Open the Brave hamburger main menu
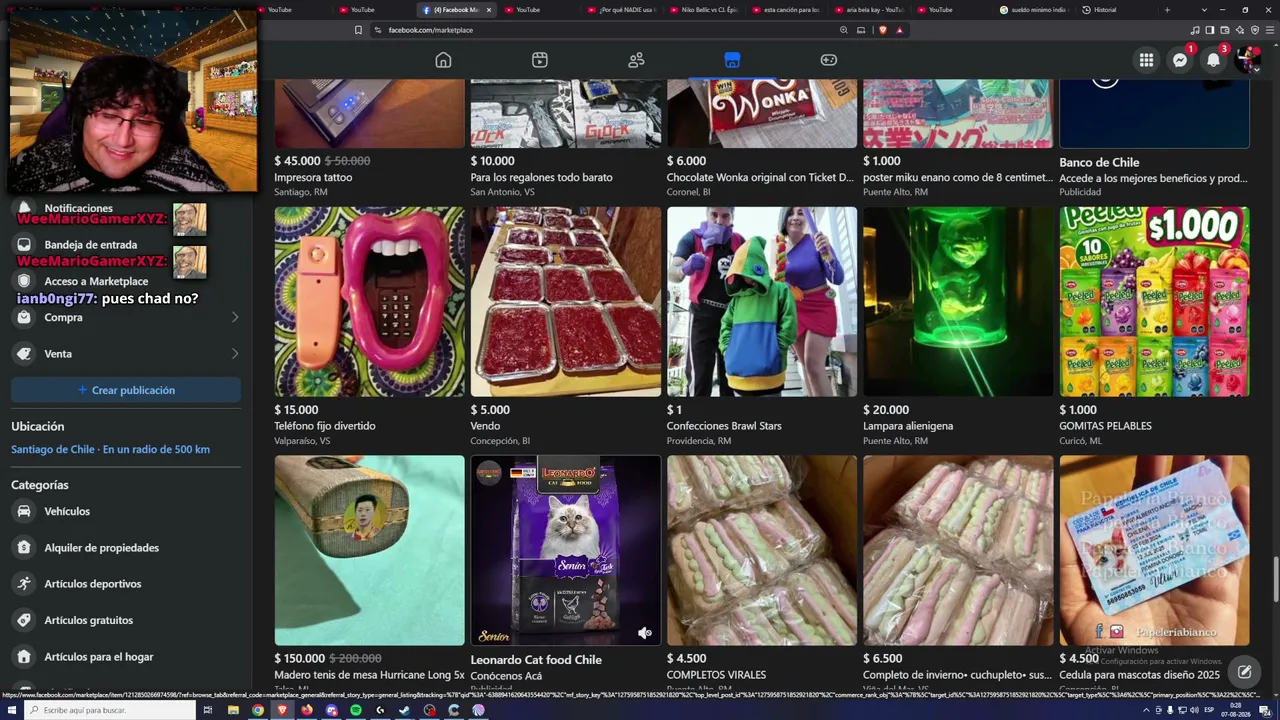This screenshot has width=1280, height=720. [1269, 30]
